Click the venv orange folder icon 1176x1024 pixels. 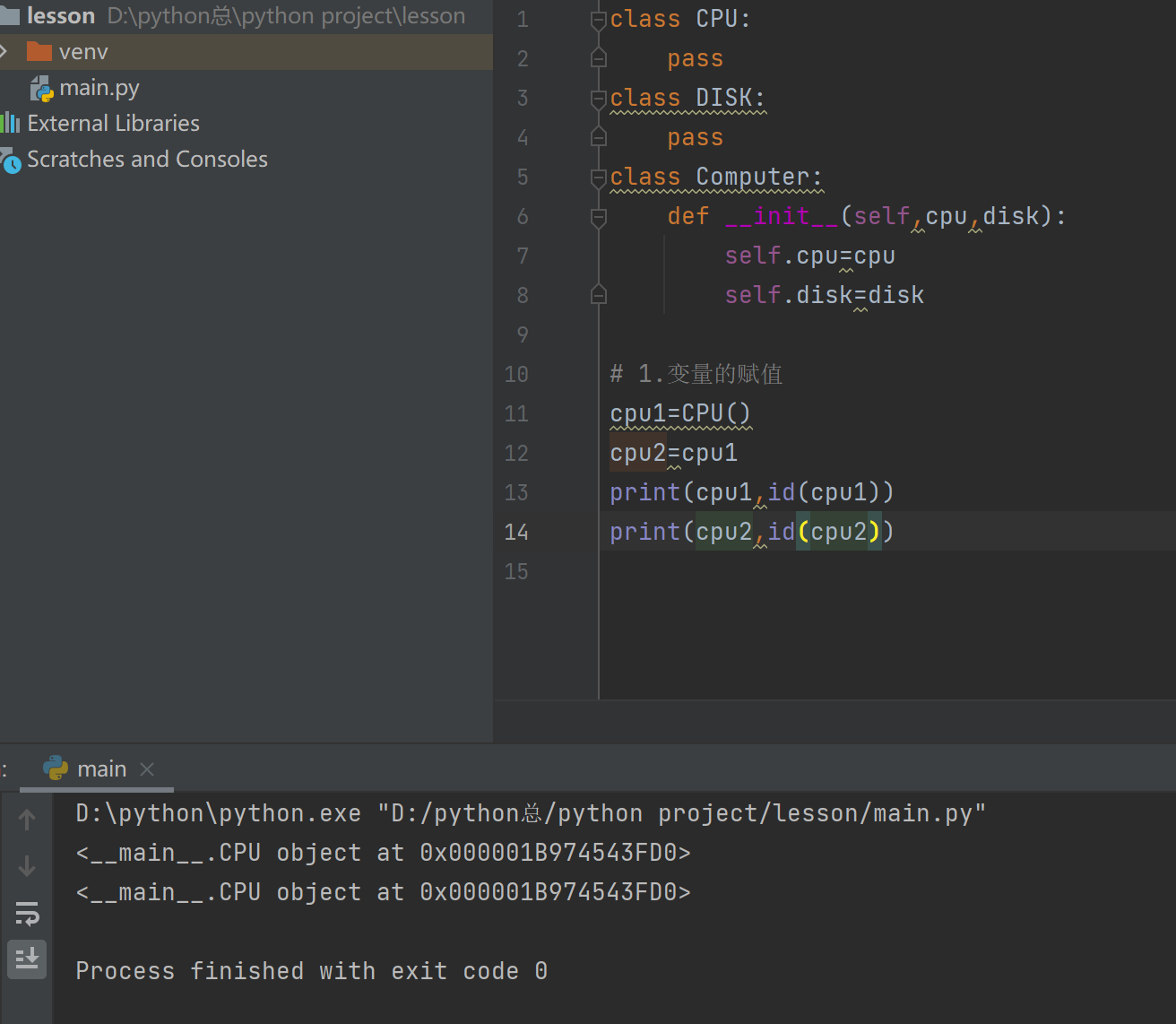[x=39, y=52]
